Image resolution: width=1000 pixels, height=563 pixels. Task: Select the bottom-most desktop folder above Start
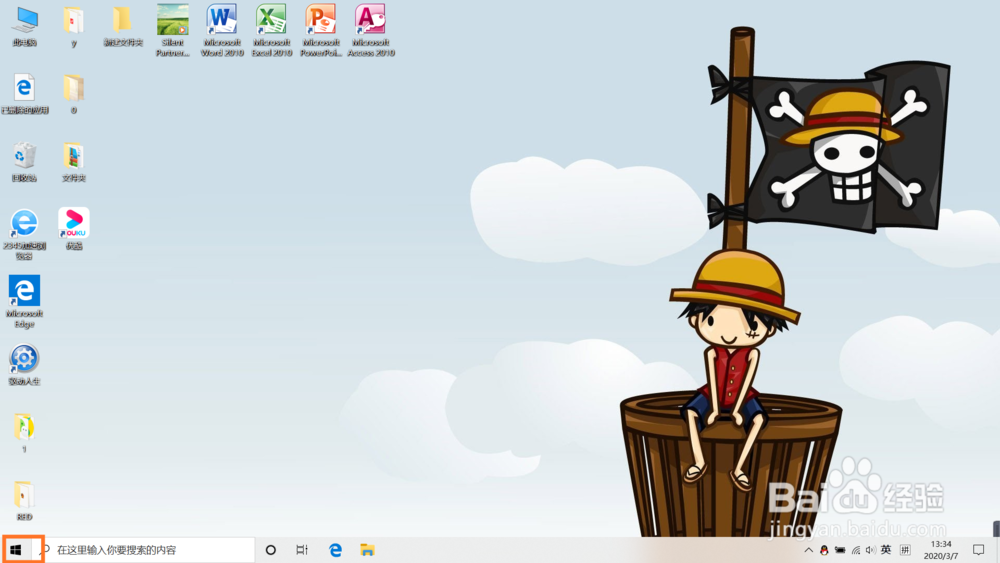pos(24,501)
